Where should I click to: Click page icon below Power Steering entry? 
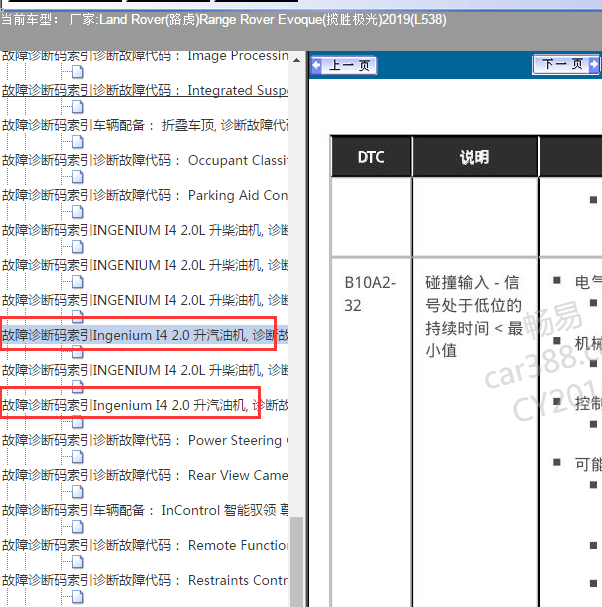click(x=78, y=457)
